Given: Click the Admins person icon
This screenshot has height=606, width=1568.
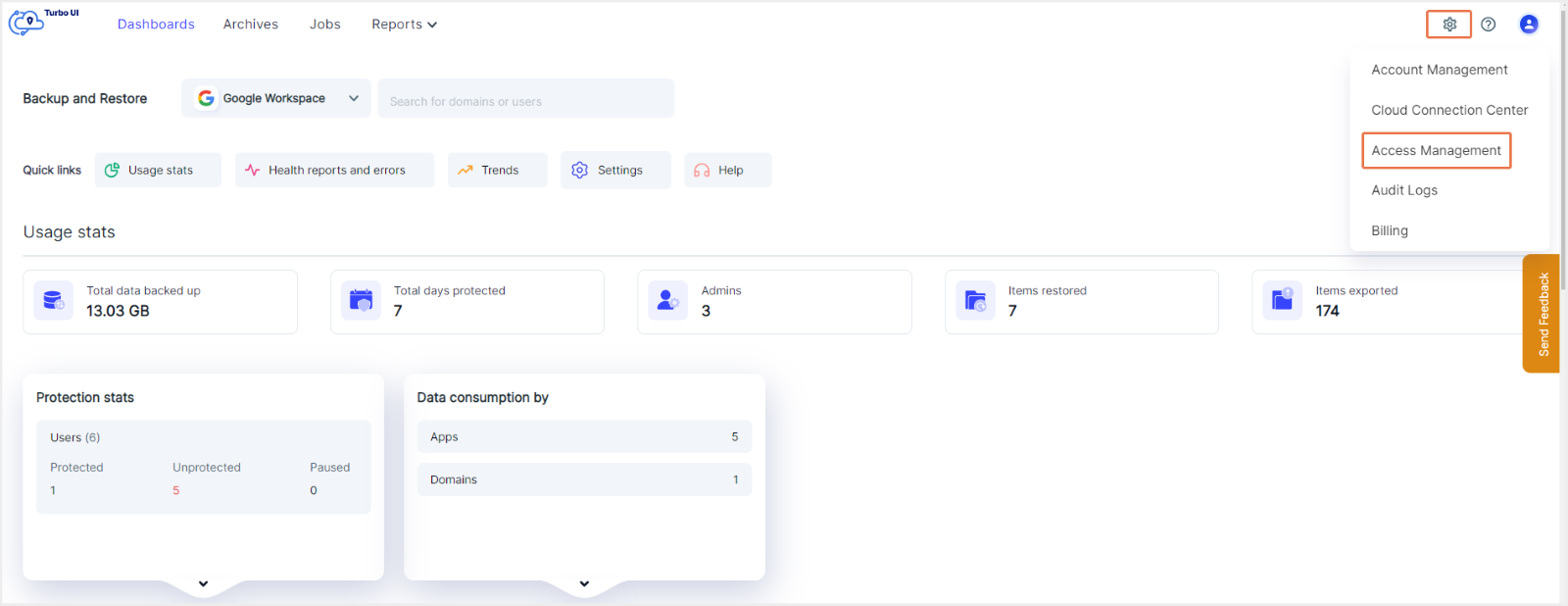Looking at the screenshot, I should 667,301.
